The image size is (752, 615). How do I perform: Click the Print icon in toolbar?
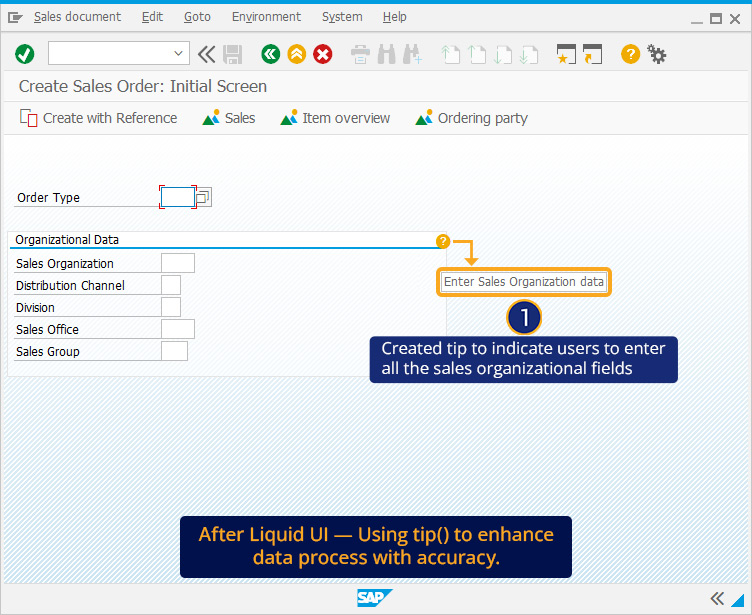(360, 54)
